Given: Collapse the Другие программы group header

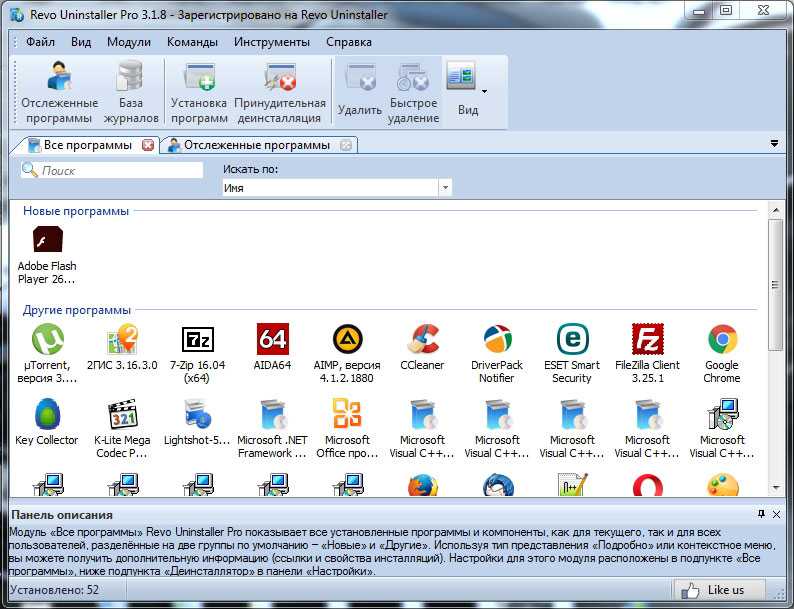Looking at the screenshot, I should pyautogui.click(x=77, y=310).
